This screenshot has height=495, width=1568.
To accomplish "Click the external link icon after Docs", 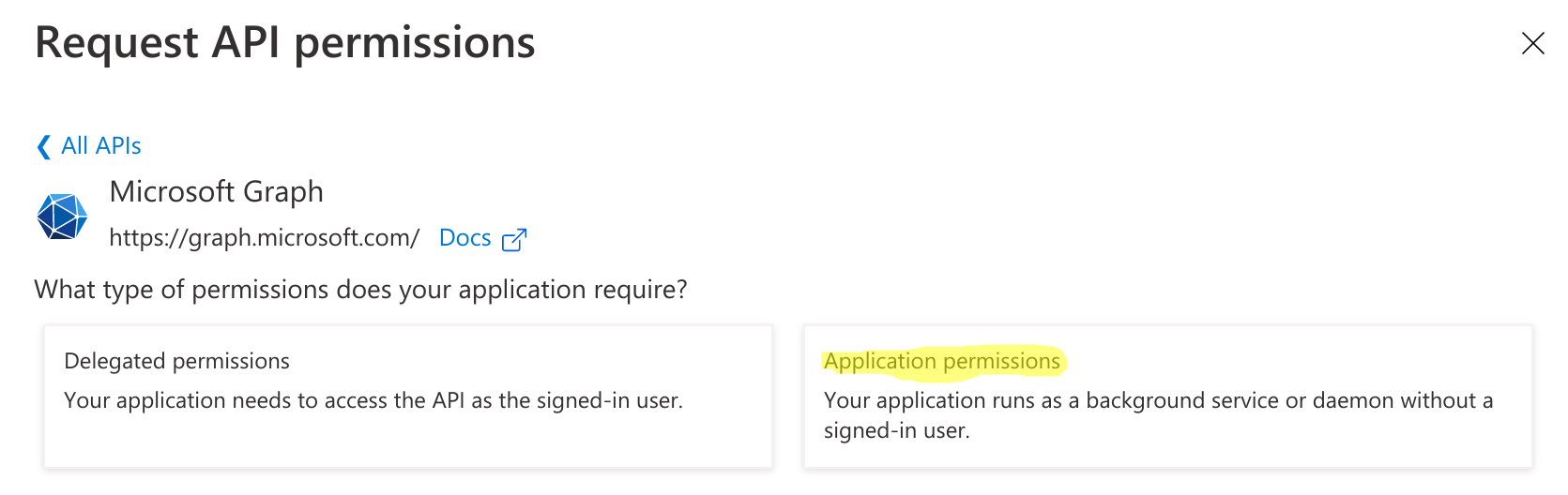I will click(514, 240).
